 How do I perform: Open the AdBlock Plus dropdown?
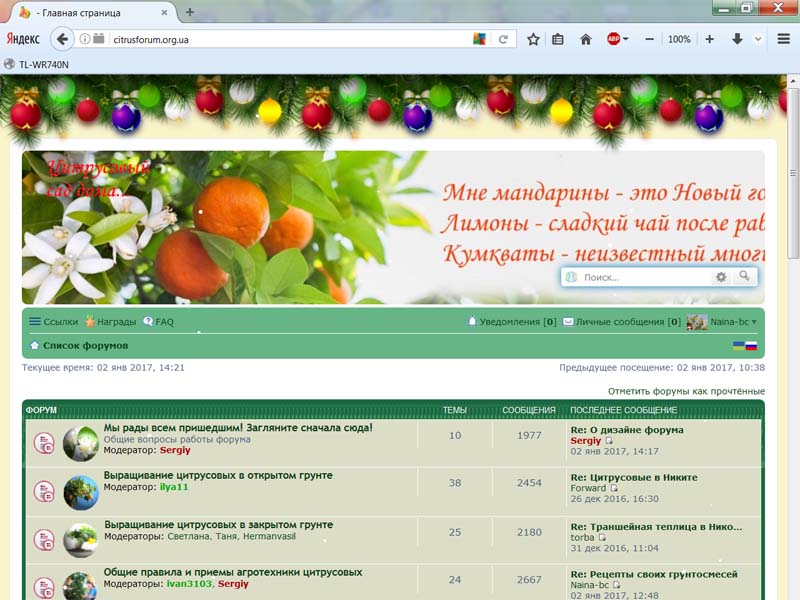tap(618, 39)
